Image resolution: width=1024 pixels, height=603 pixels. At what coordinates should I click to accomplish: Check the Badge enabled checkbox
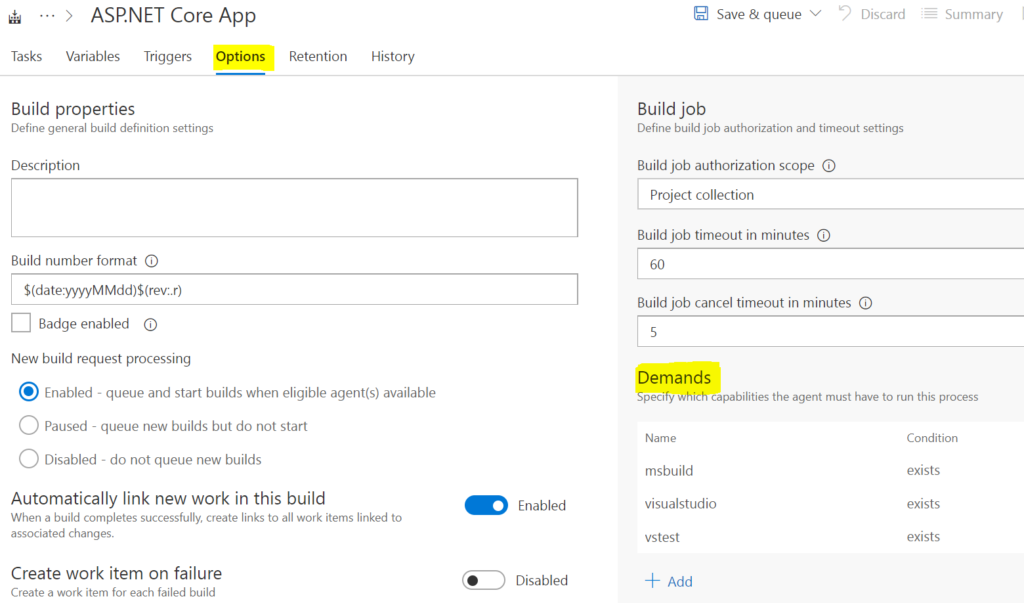point(21,324)
